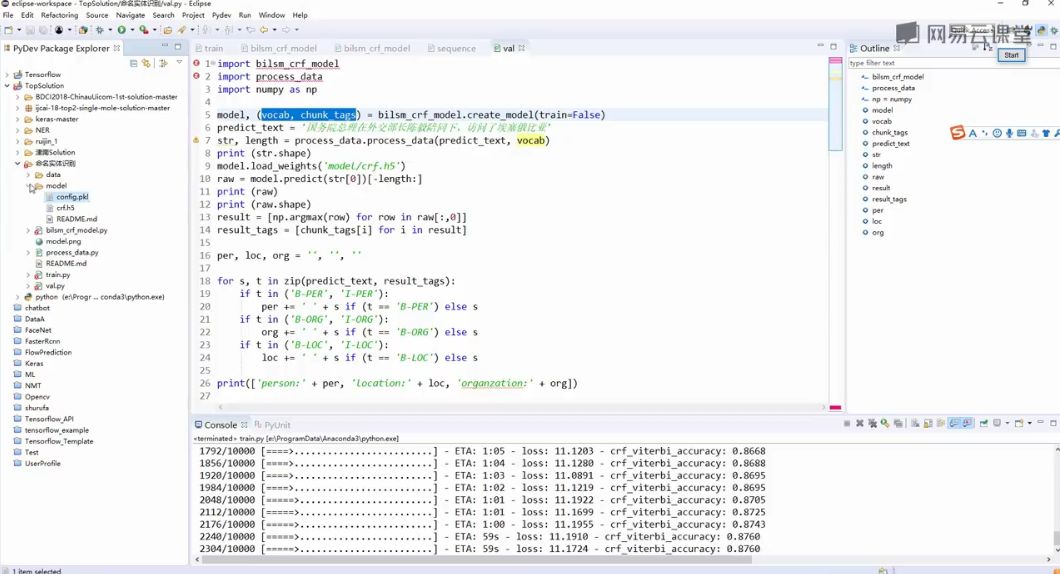Click the green Run button in toolbar
The width and height of the screenshot is (1060, 574).
(122, 30)
